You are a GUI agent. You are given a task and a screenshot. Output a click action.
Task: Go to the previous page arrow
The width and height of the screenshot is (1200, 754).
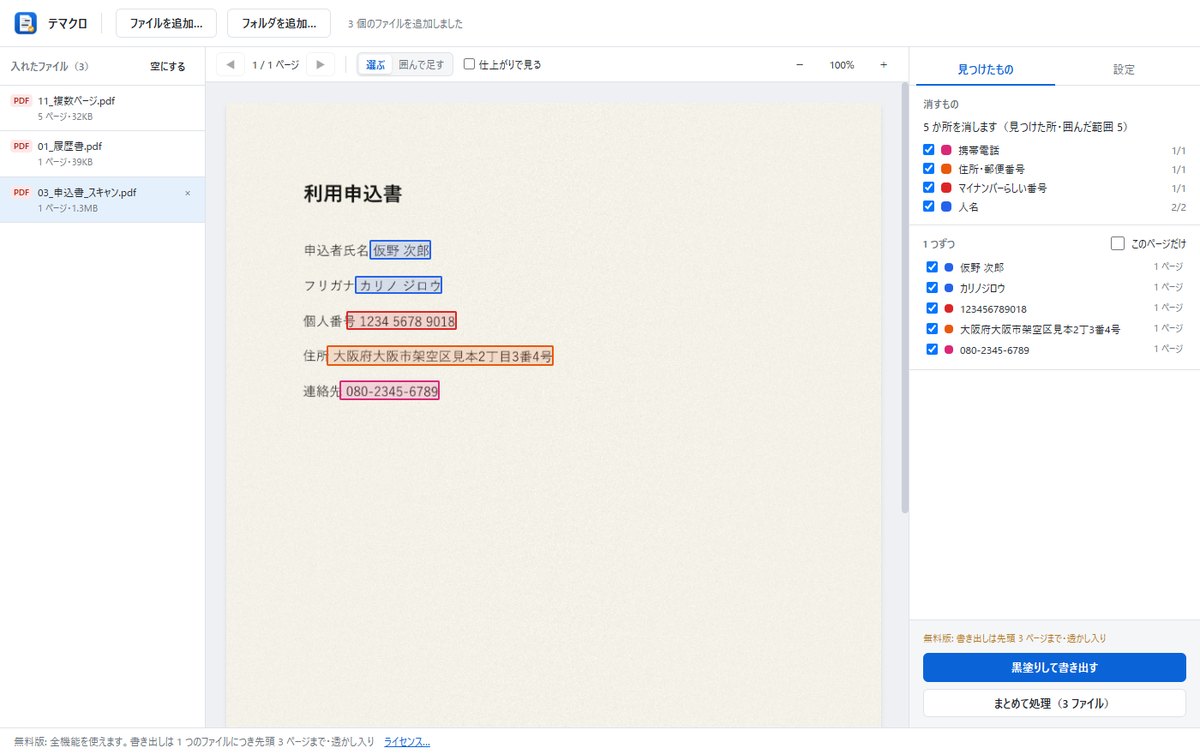pyautogui.click(x=231, y=65)
